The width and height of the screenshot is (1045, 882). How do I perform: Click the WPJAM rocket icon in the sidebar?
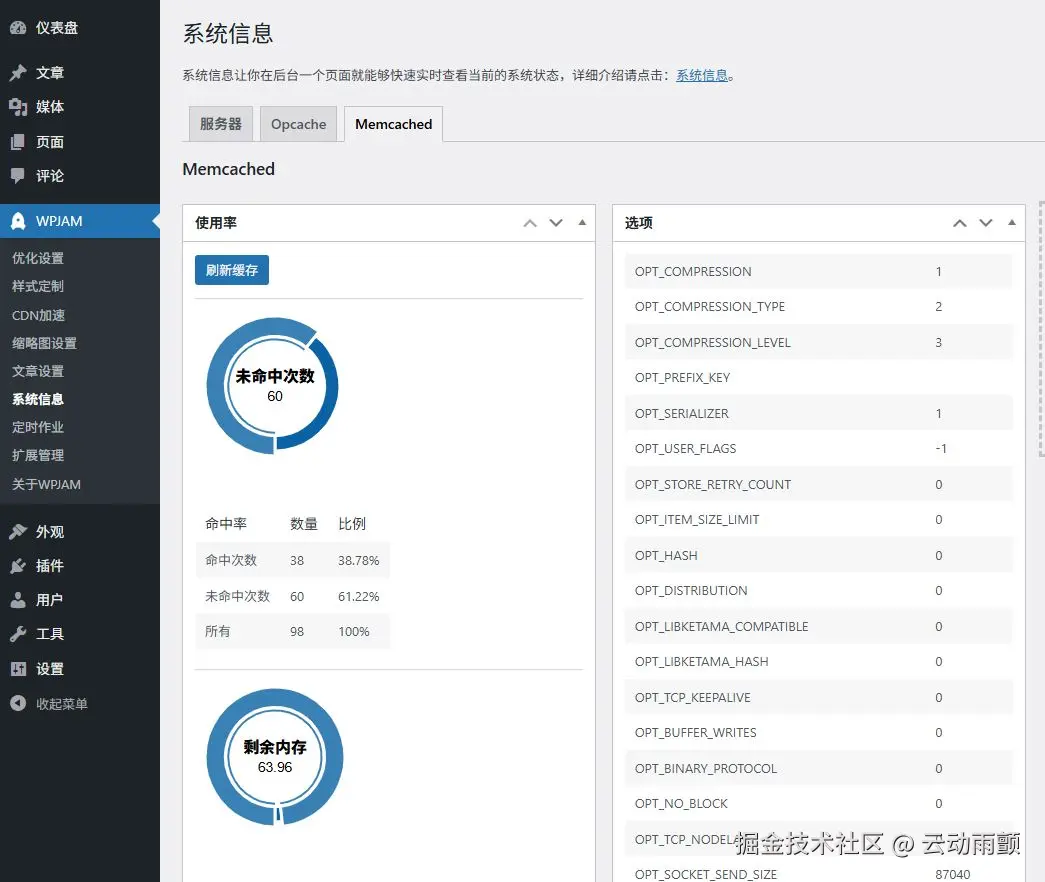point(18,221)
